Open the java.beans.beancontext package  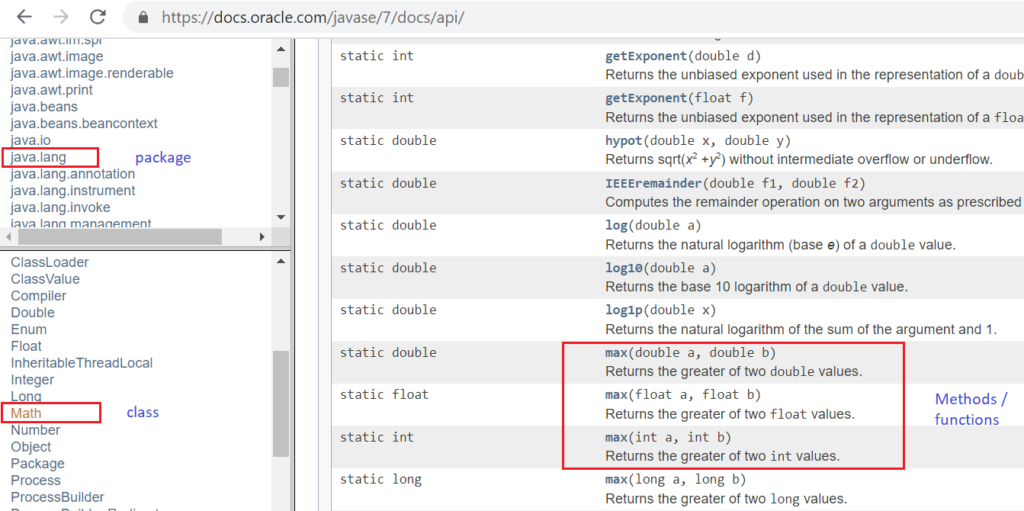[x=84, y=123]
